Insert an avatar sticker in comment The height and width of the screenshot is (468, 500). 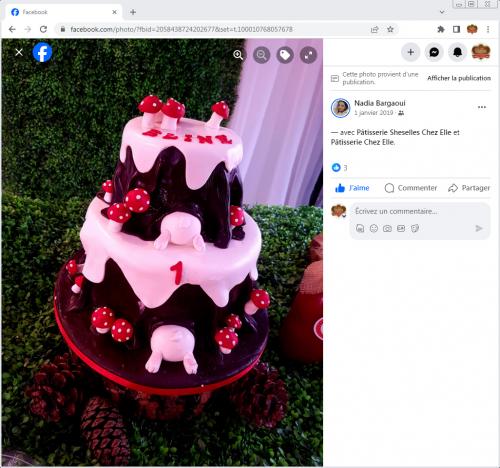click(360, 228)
